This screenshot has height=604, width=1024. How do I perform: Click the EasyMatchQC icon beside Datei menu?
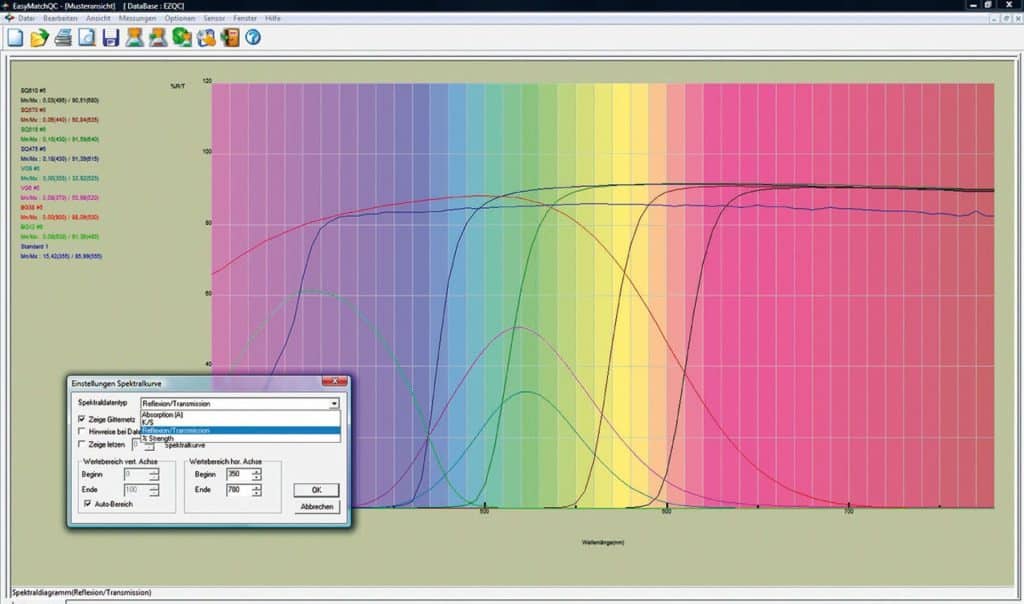tap(8, 18)
